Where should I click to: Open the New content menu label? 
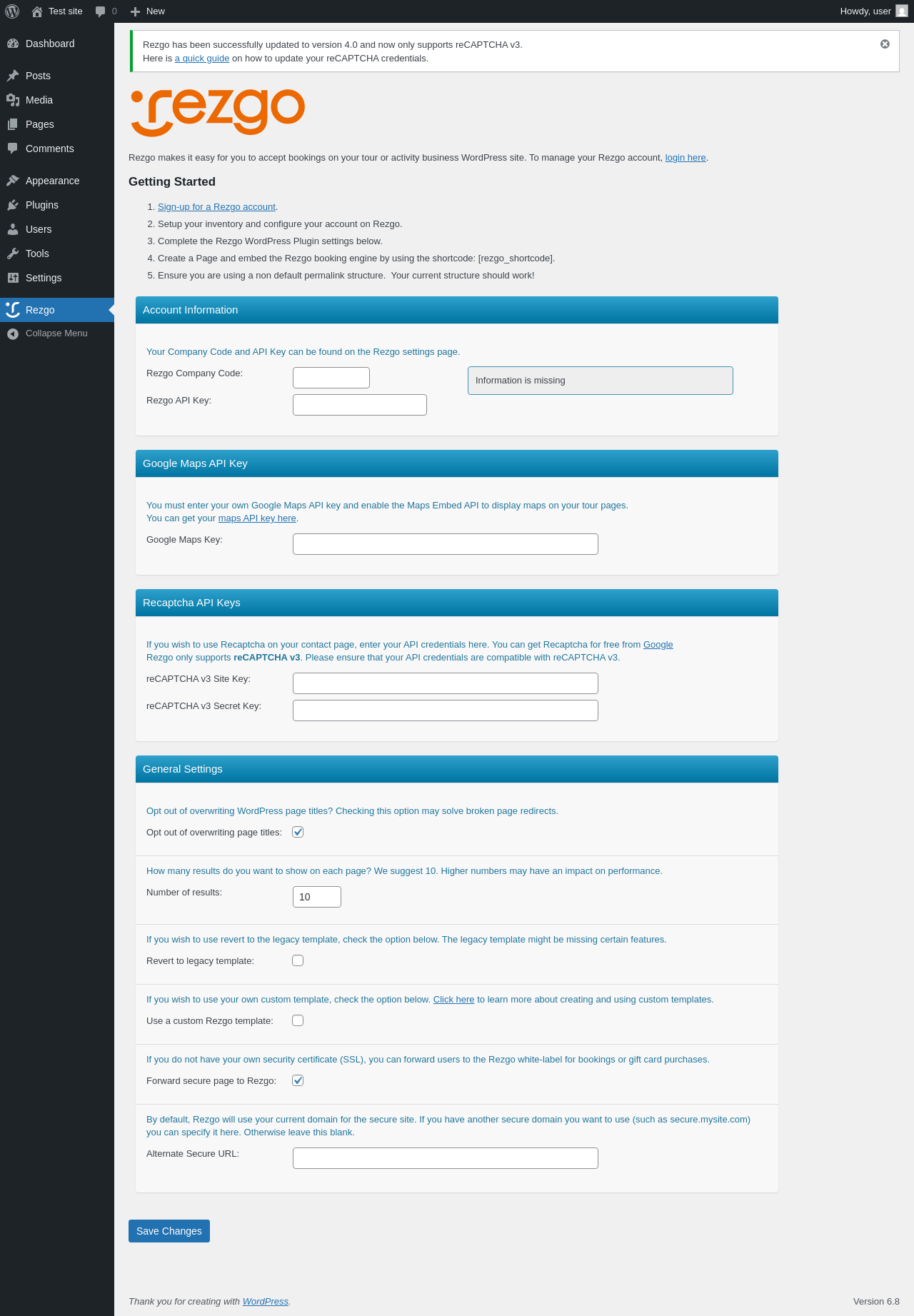click(x=156, y=11)
